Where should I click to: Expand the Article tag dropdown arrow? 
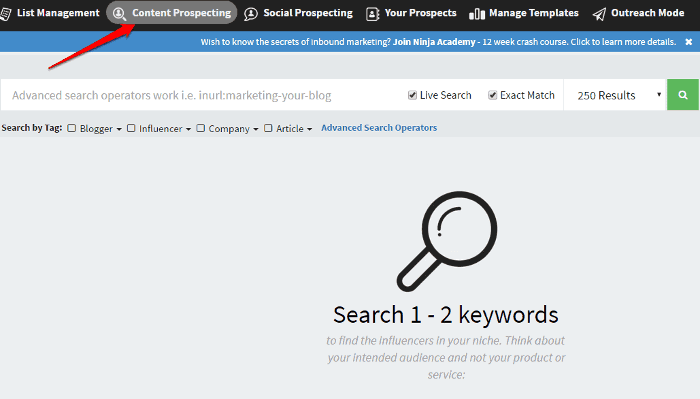[x=309, y=129]
